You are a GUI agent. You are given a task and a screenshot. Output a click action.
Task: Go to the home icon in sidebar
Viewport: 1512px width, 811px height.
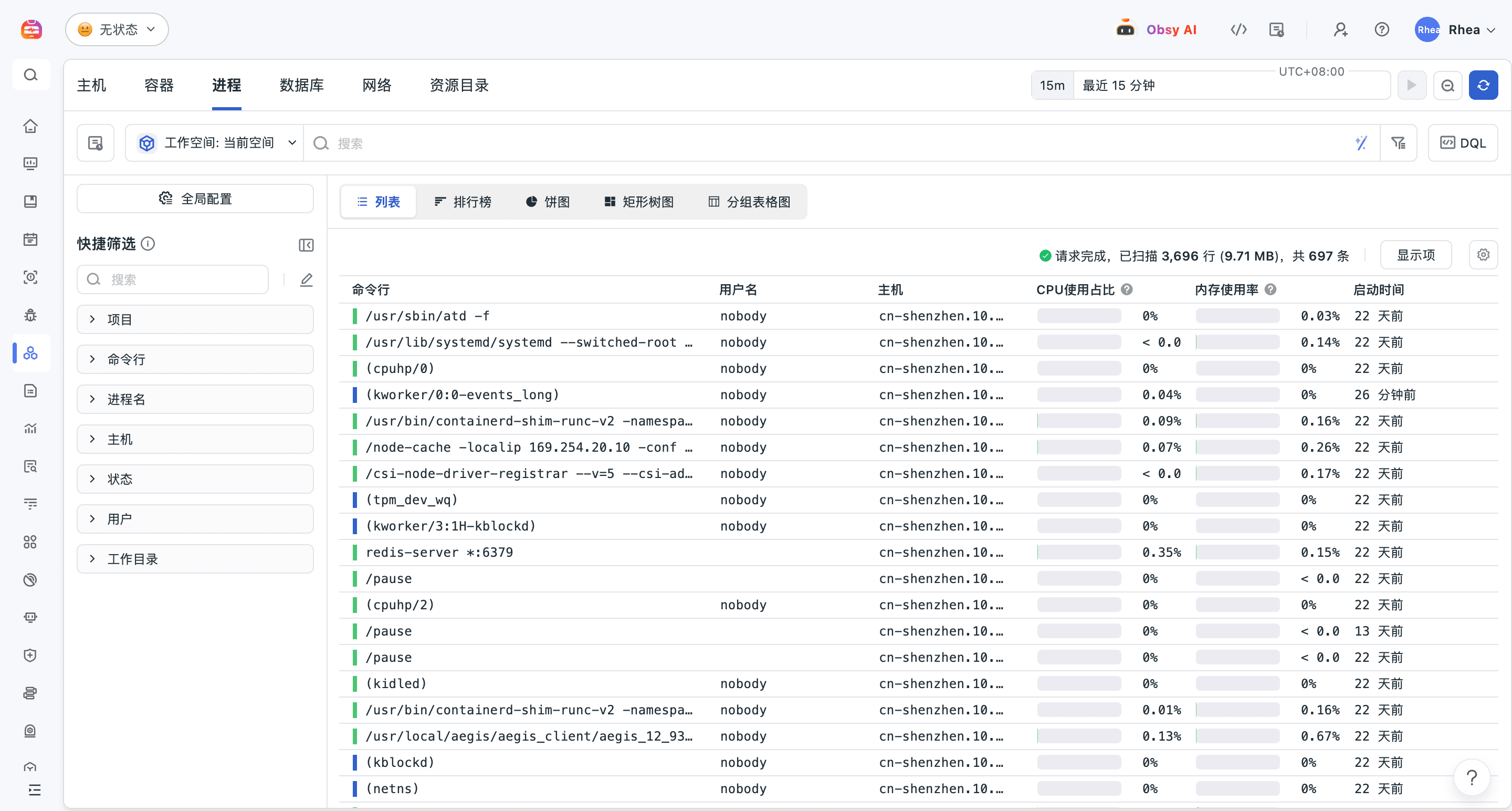30,126
